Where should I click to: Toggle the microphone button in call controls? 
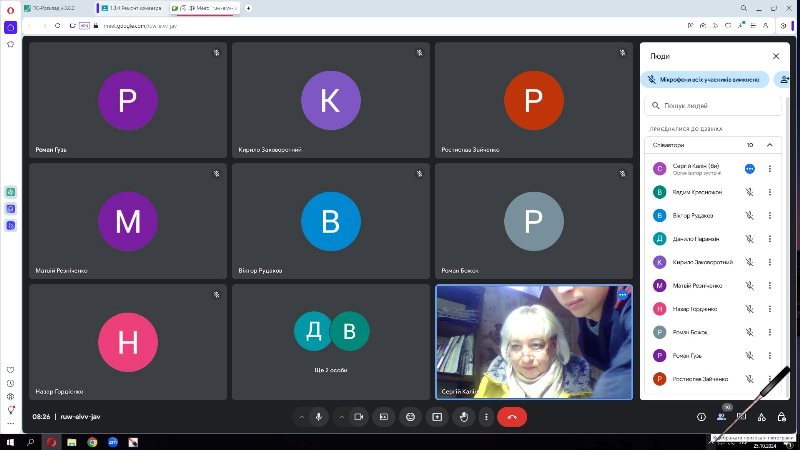tap(319, 416)
